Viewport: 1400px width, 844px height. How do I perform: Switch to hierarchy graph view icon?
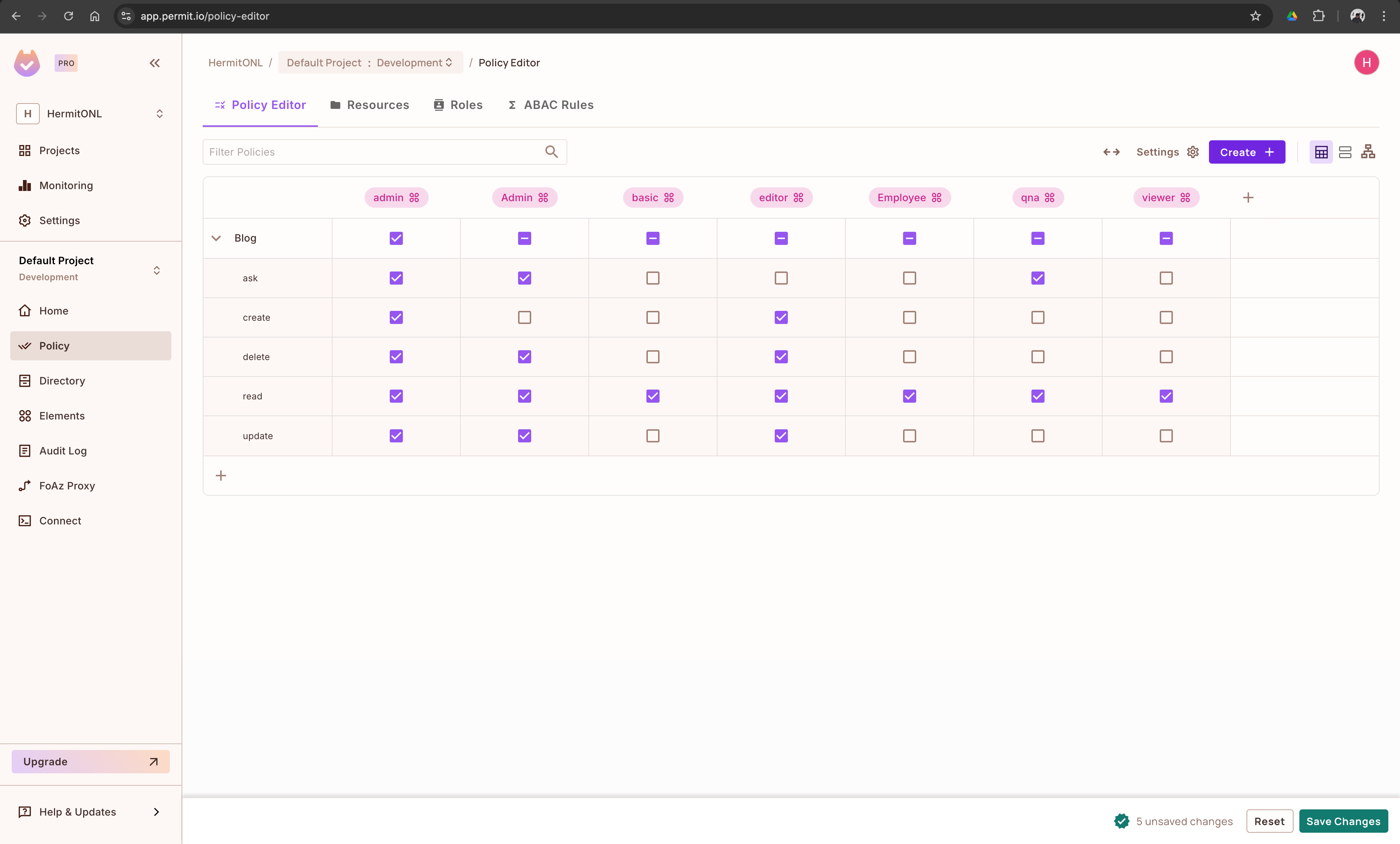(x=1368, y=152)
